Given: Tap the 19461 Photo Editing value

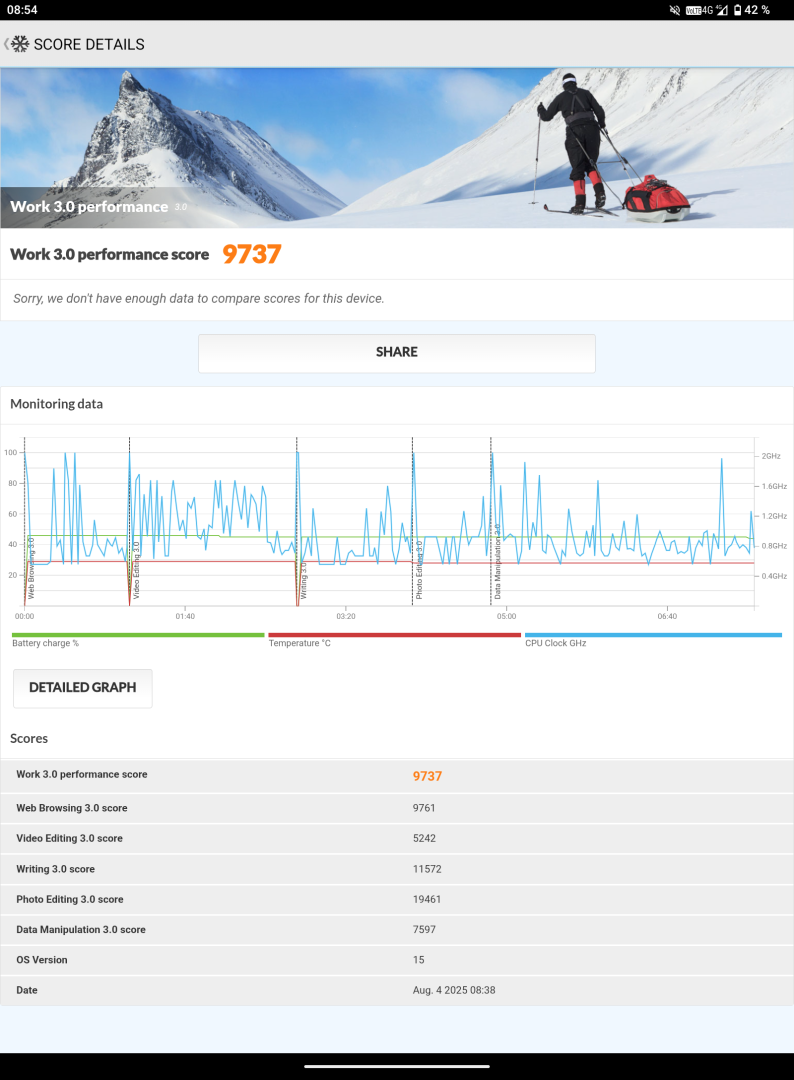Looking at the screenshot, I should [x=427, y=900].
